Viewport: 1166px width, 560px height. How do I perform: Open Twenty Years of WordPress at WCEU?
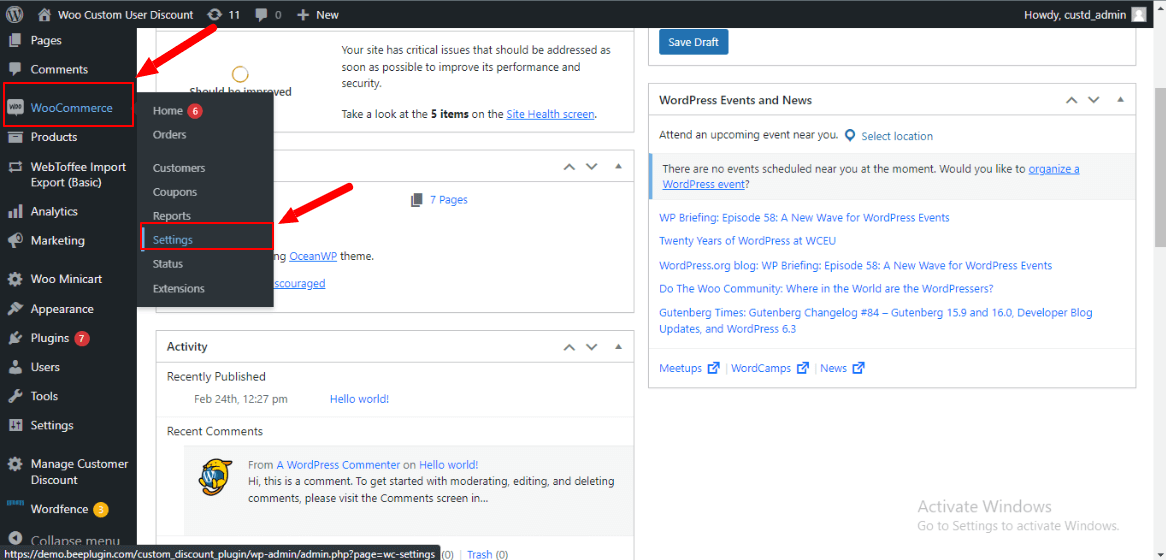click(x=748, y=241)
